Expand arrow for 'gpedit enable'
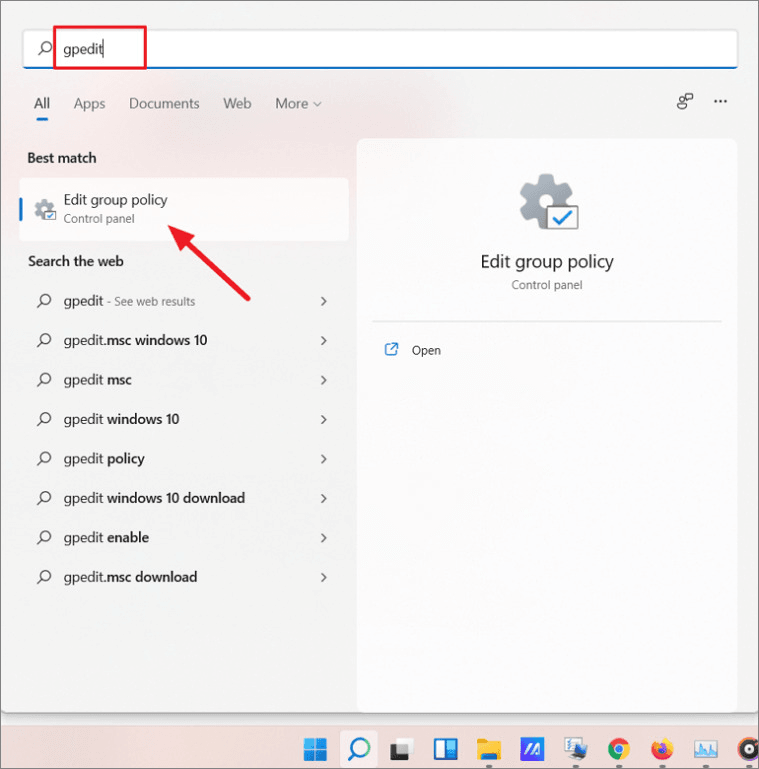The image size is (759, 769). pyautogui.click(x=324, y=538)
